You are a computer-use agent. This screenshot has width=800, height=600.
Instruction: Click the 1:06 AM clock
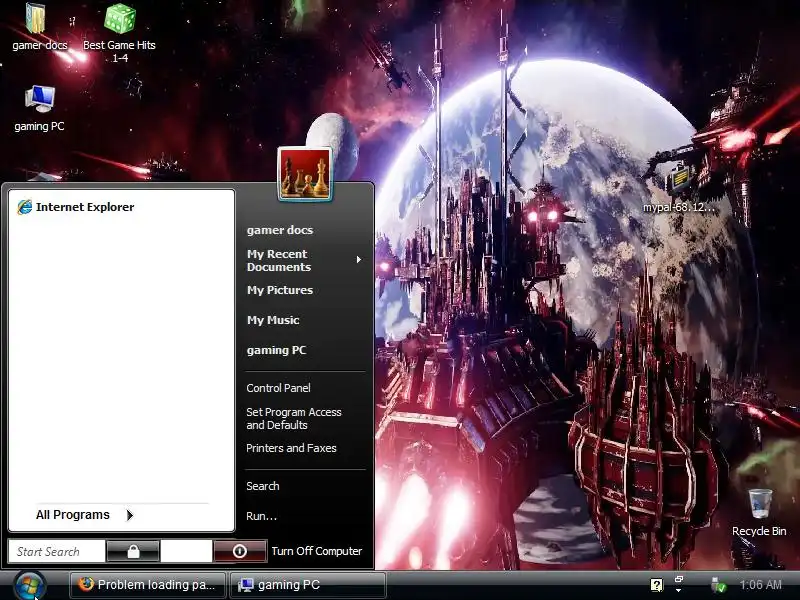point(760,585)
